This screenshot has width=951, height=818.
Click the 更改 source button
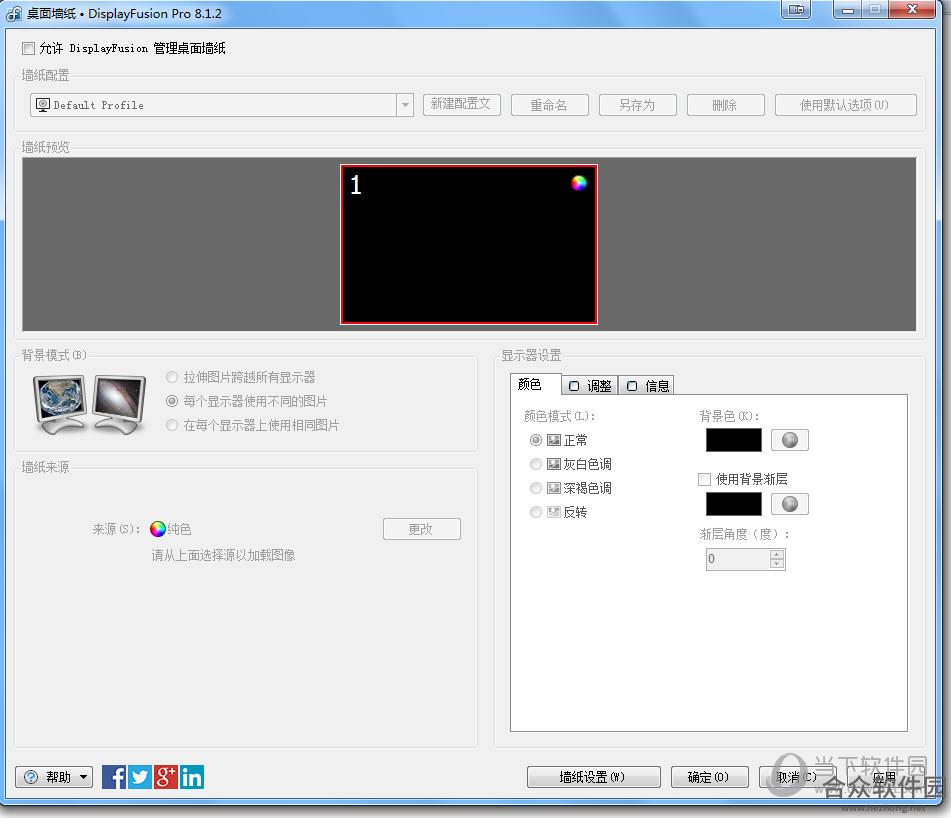[422, 529]
